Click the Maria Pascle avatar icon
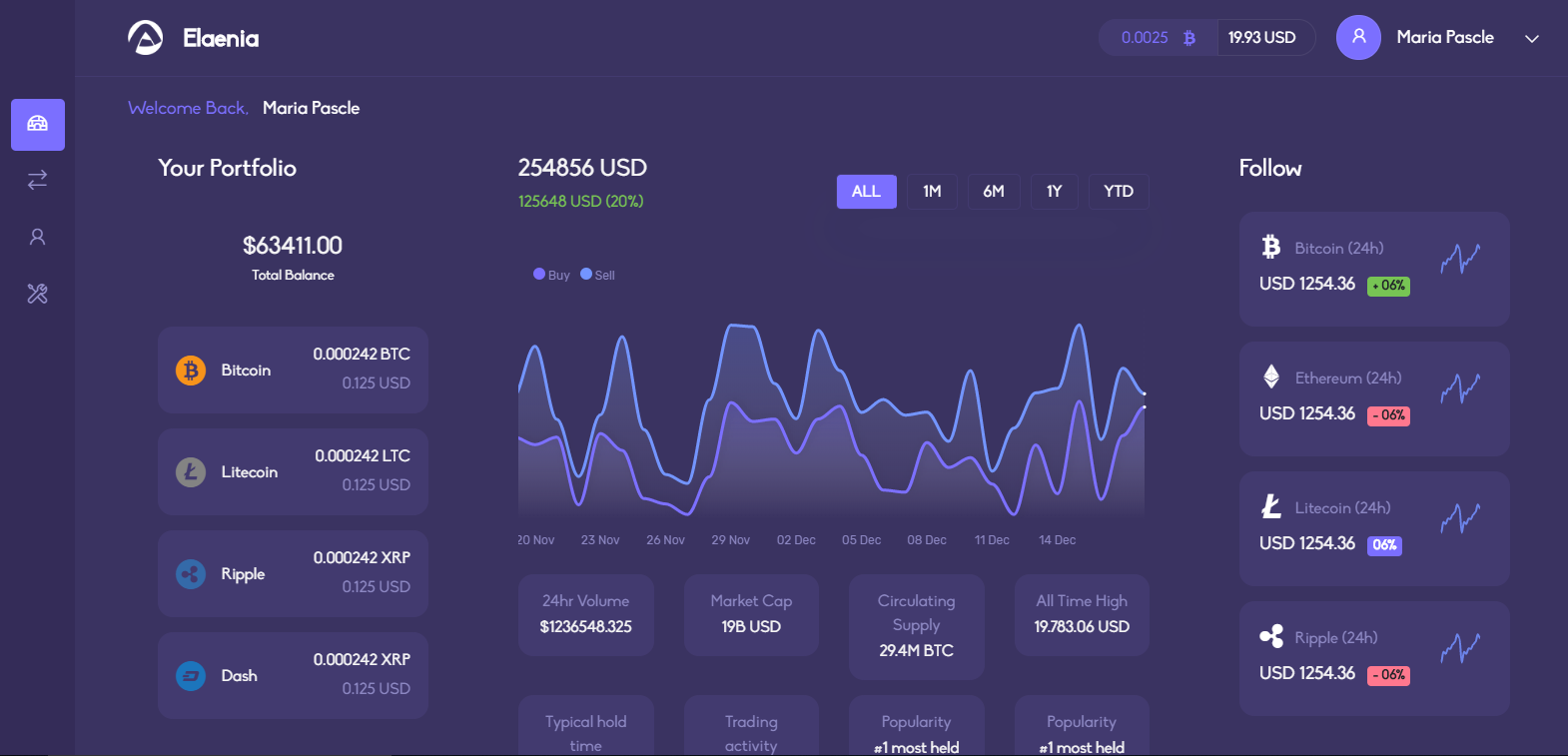This screenshot has height=756, width=1568. (1358, 38)
